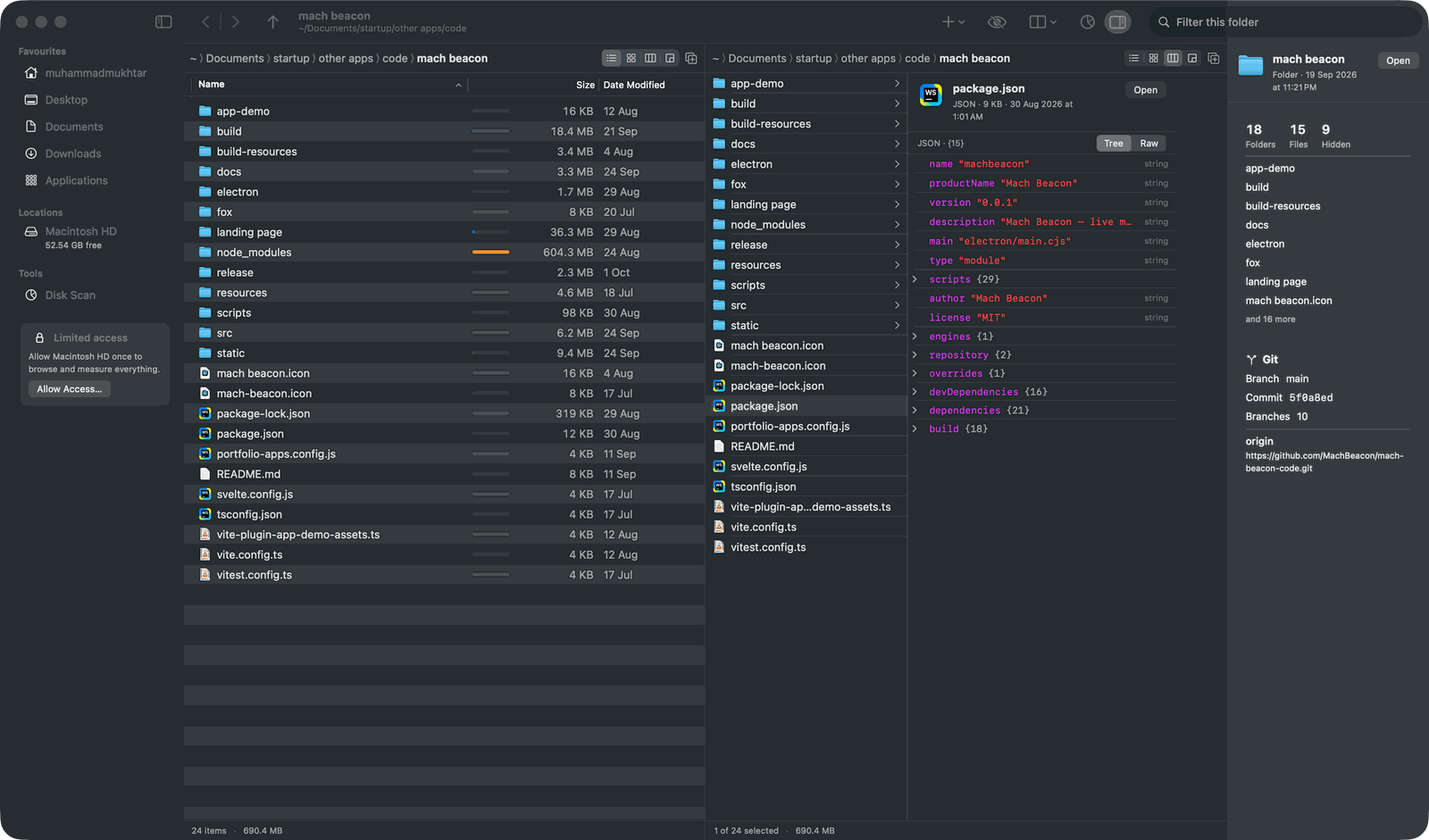Click Open button next to package.json preview
Image resolution: width=1429 pixels, height=840 pixels.
point(1146,90)
